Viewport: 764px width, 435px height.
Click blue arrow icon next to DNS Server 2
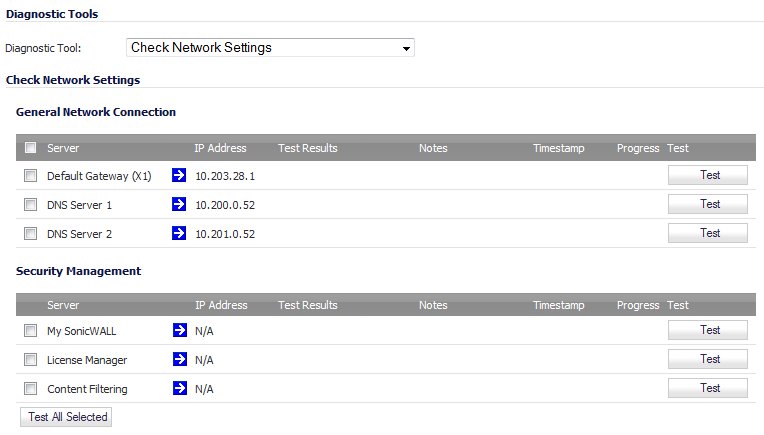tap(179, 233)
